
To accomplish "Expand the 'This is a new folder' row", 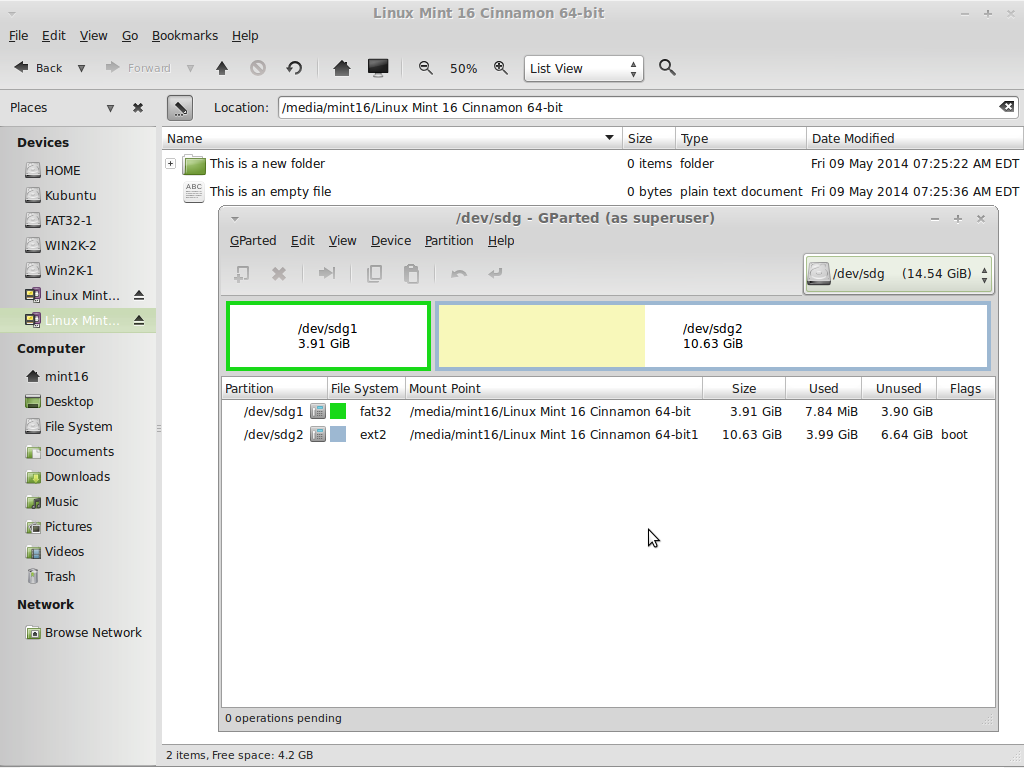I will click(171, 164).
